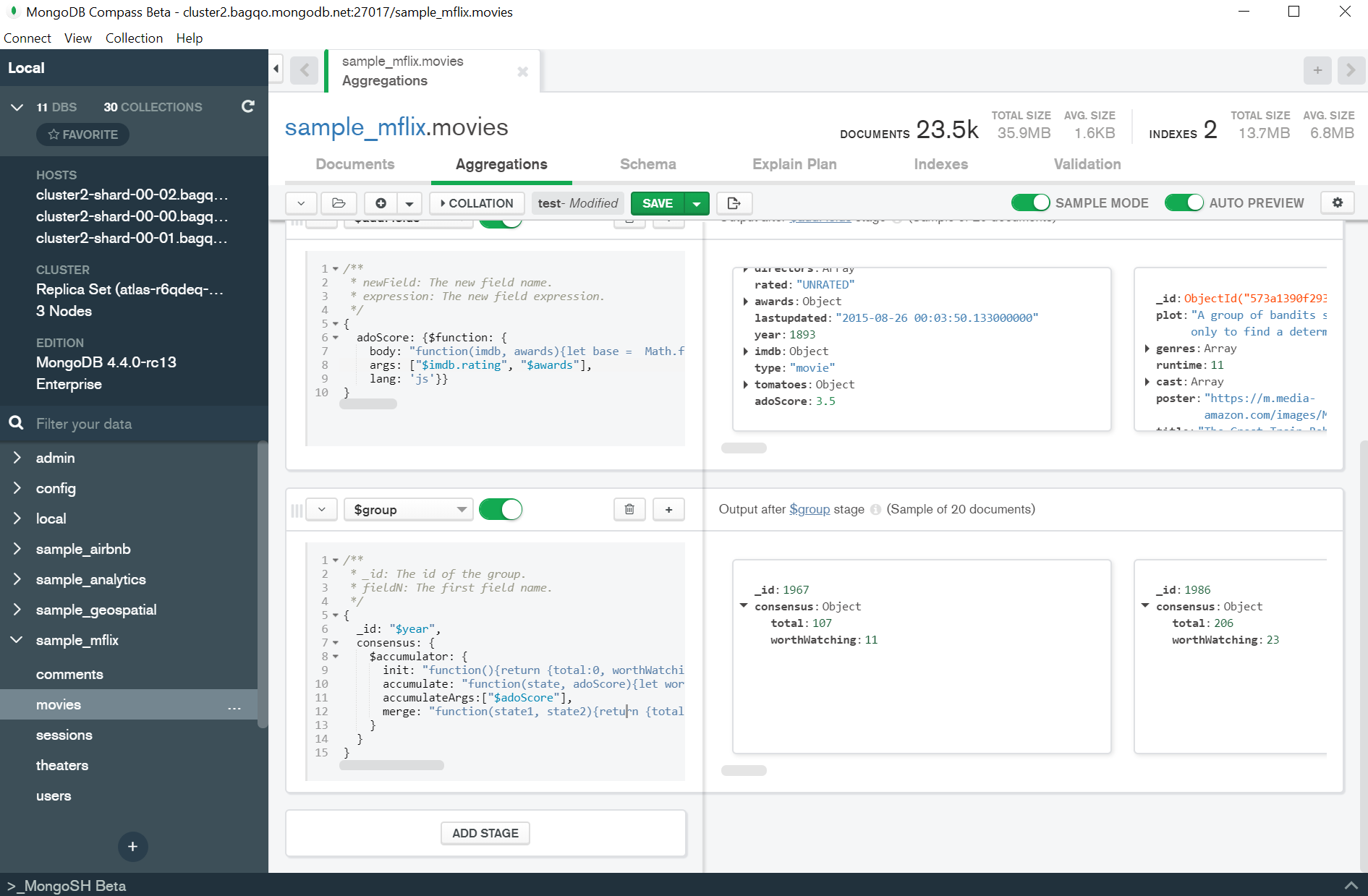Close the sample_mflix.movies tab

point(523,72)
